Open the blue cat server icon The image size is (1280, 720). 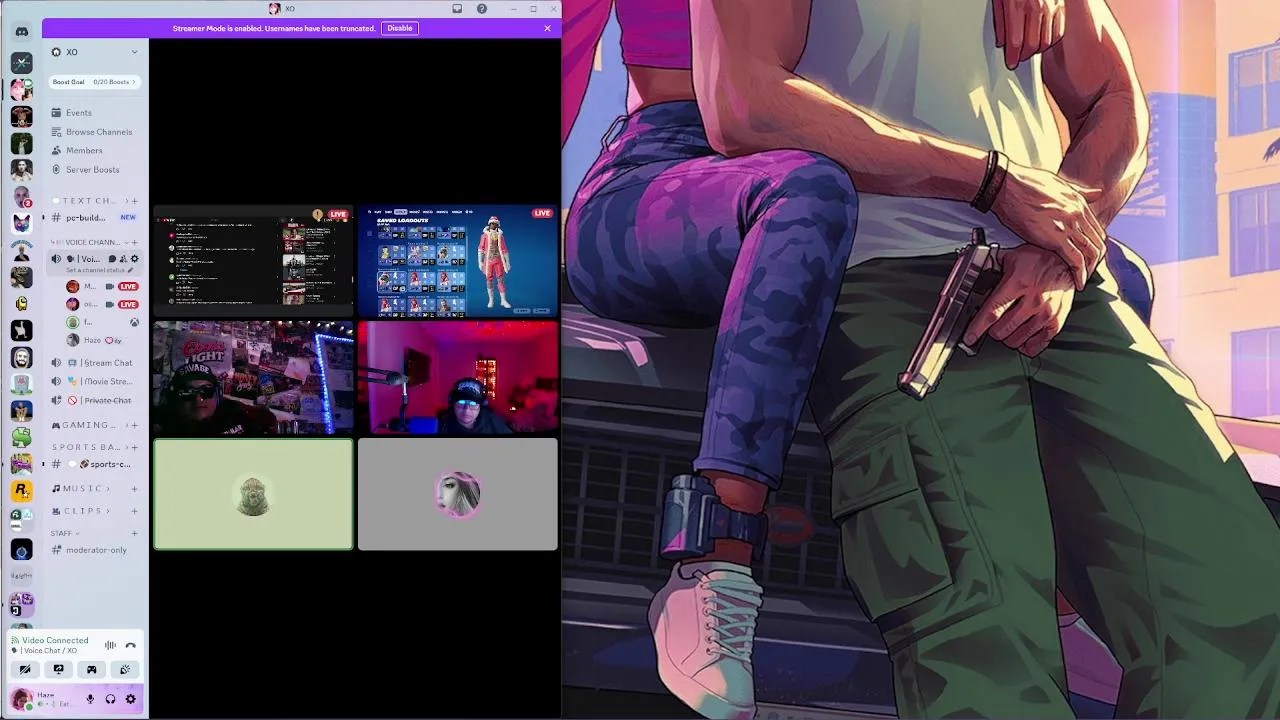(21, 222)
